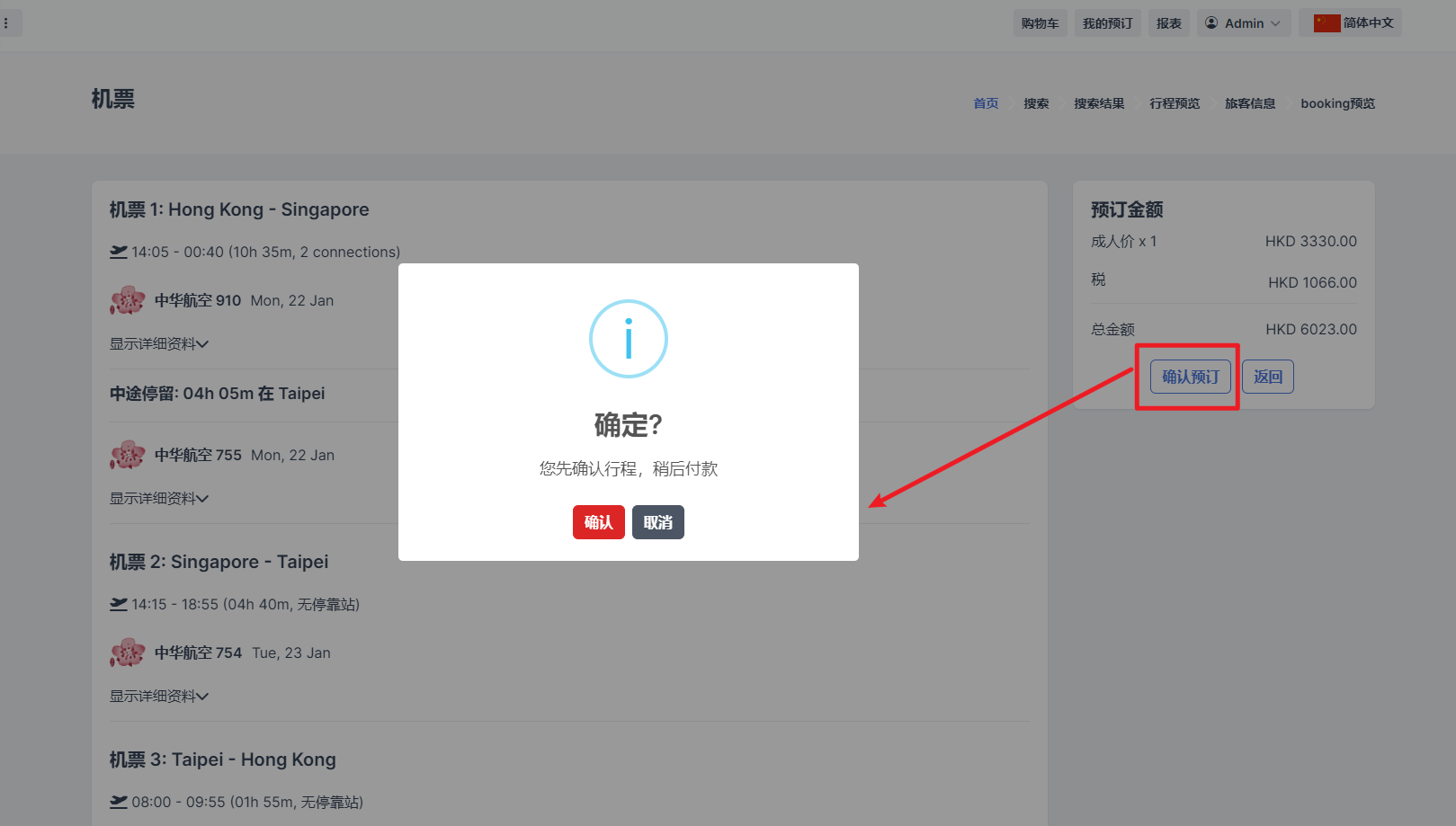Expand 显示详细资料 under flight 755
1456x826 pixels.
159,498
